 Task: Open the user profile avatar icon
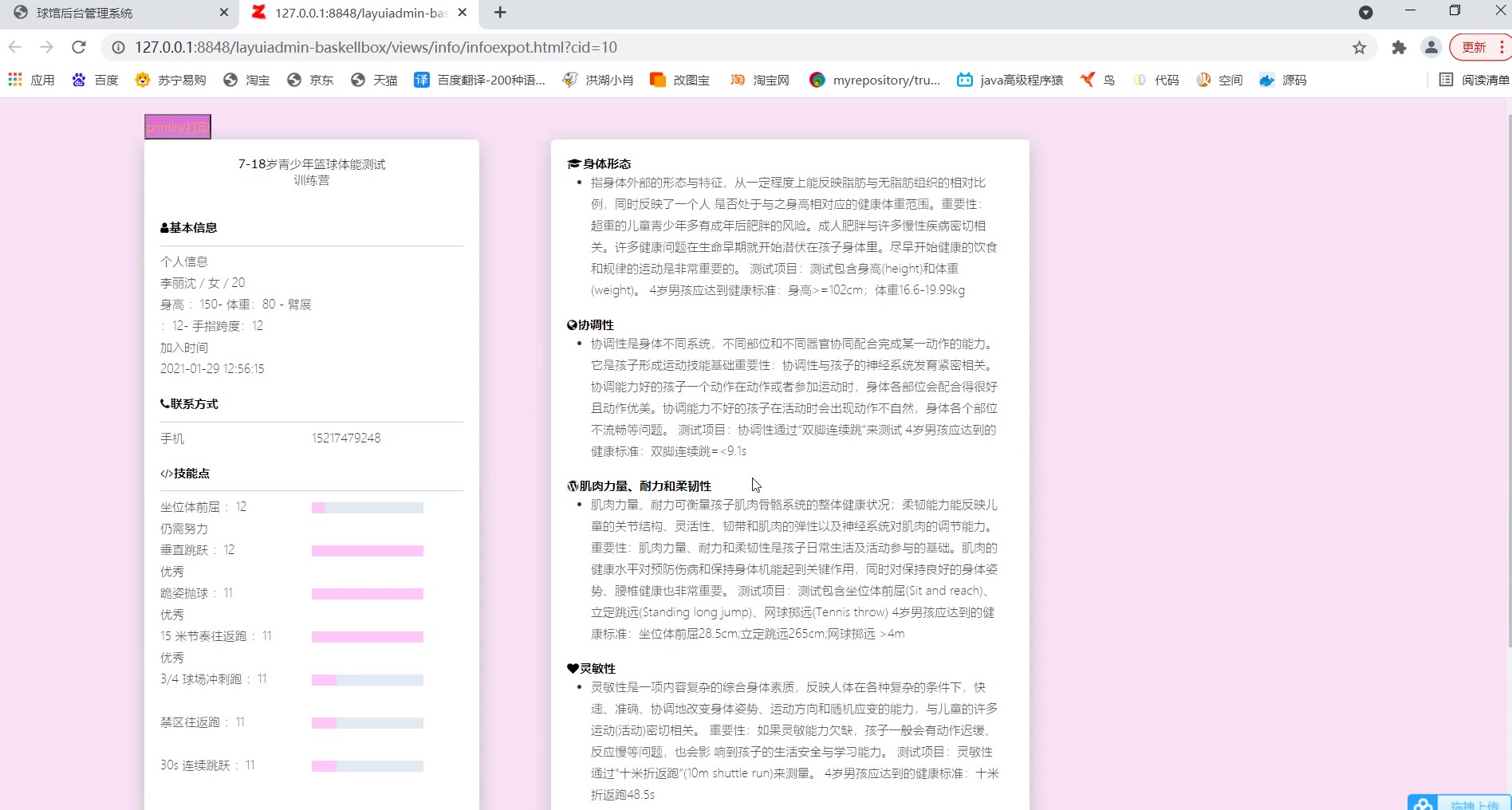1431,48
